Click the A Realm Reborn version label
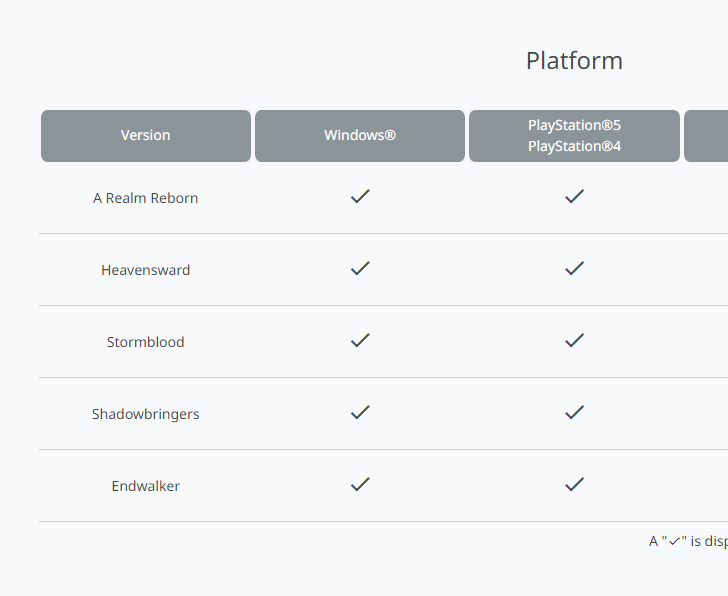The width and height of the screenshot is (728, 596). [x=145, y=198]
